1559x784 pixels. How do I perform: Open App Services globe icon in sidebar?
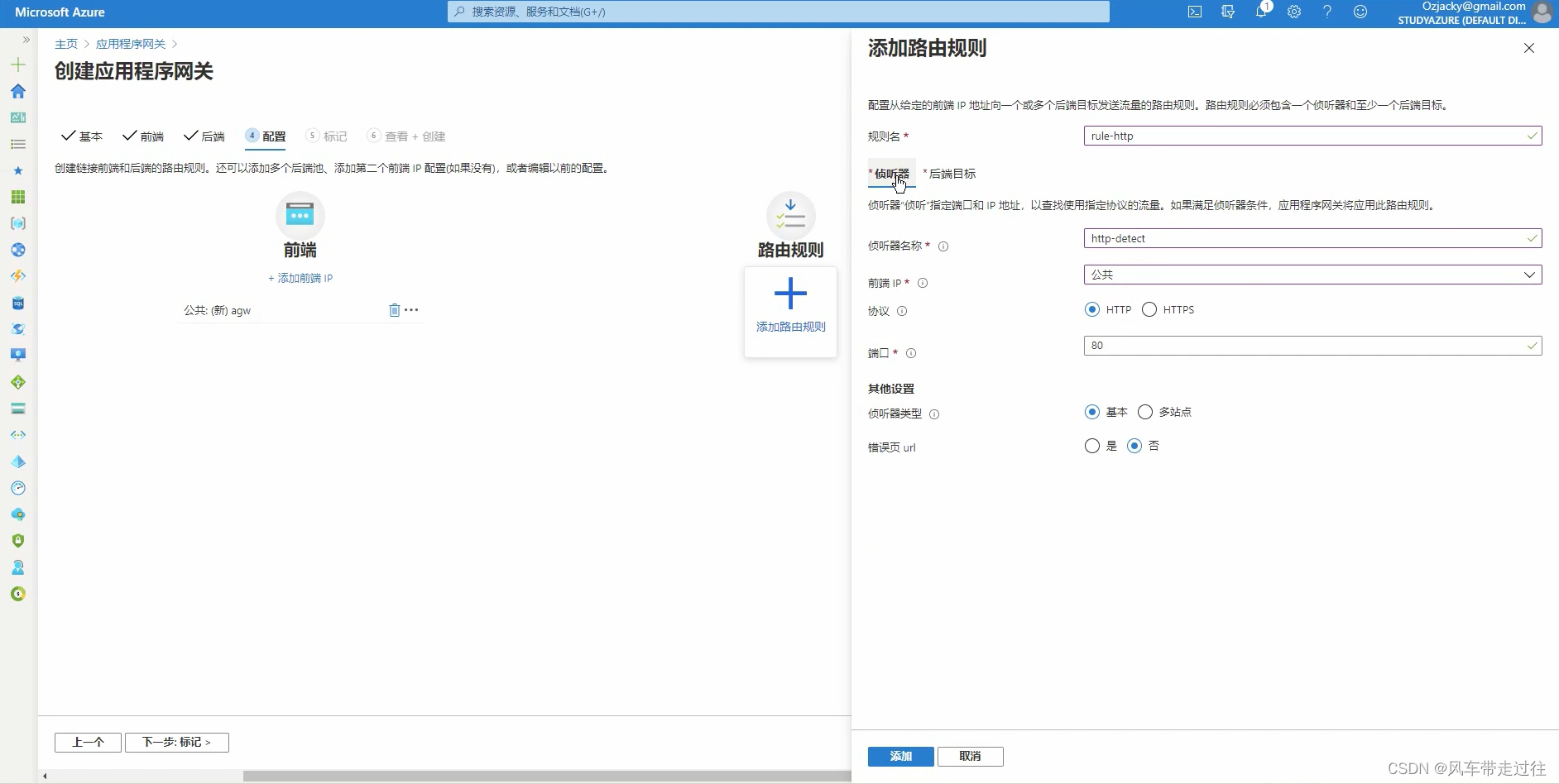click(18, 250)
